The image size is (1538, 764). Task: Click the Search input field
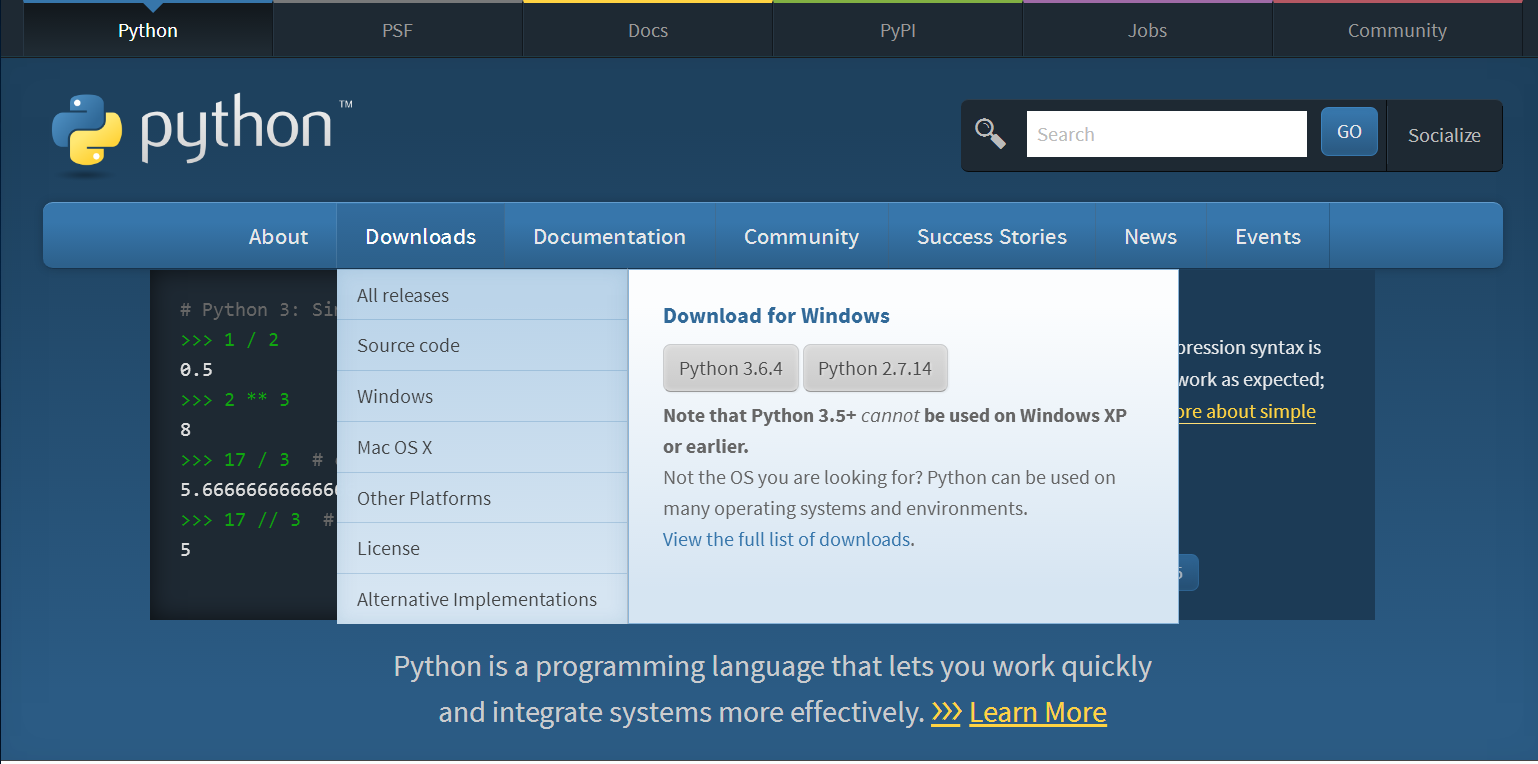[1166, 134]
